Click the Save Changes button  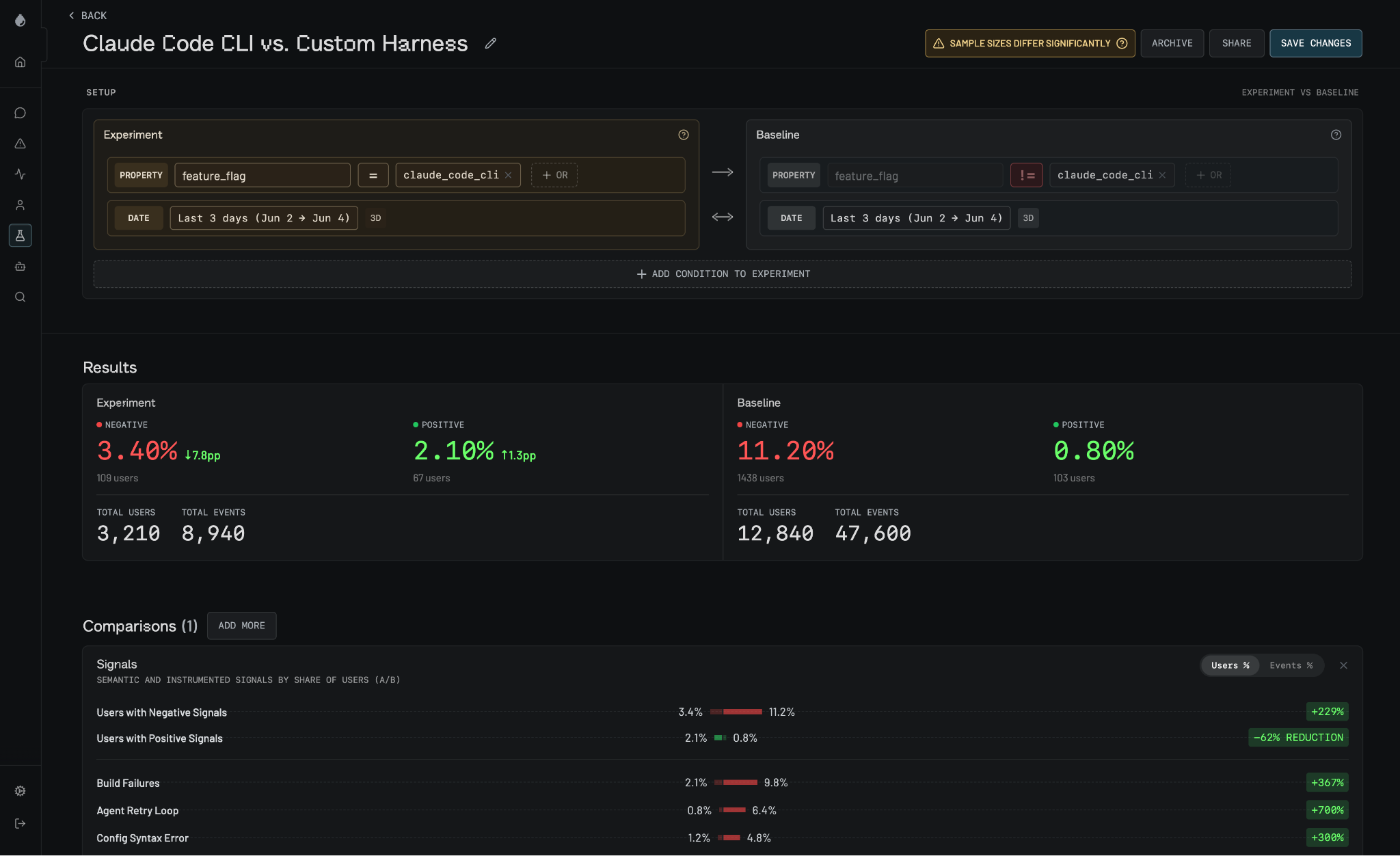pos(1316,43)
